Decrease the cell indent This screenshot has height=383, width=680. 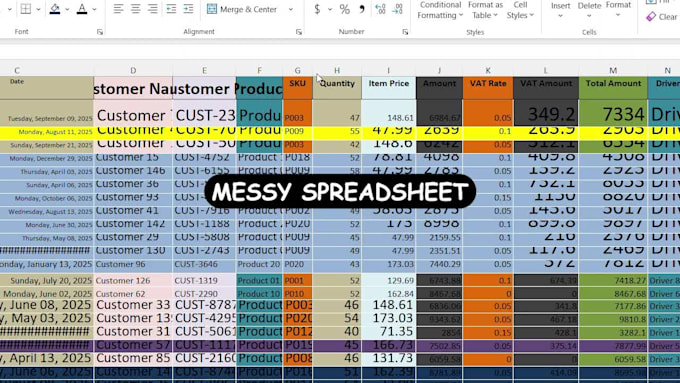(x=171, y=9)
